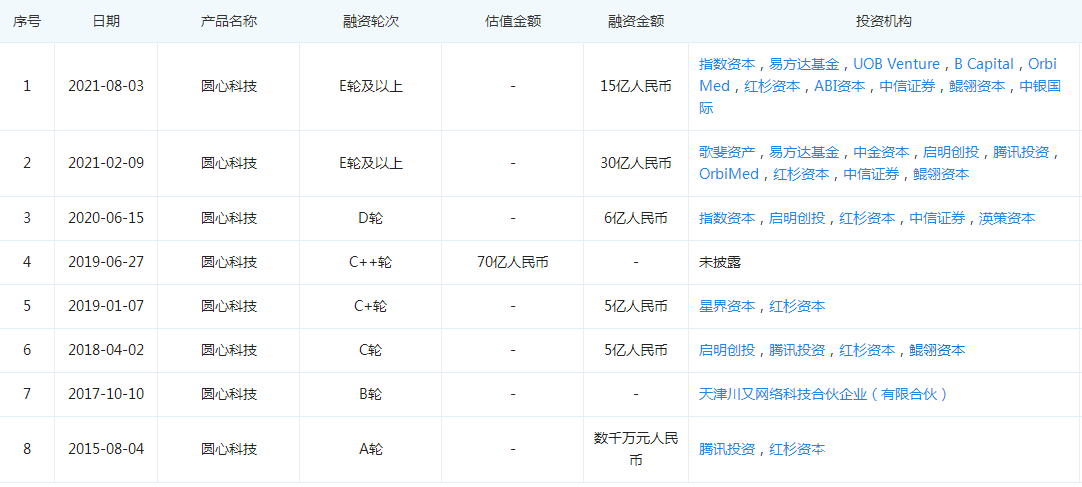Open 指数资本 link in 2021-08-03 row

pyautogui.click(x=727, y=65)
